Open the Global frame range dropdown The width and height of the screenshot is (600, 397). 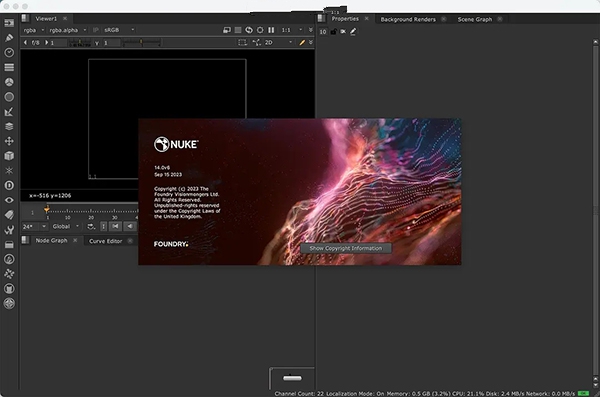coord(65,227)
